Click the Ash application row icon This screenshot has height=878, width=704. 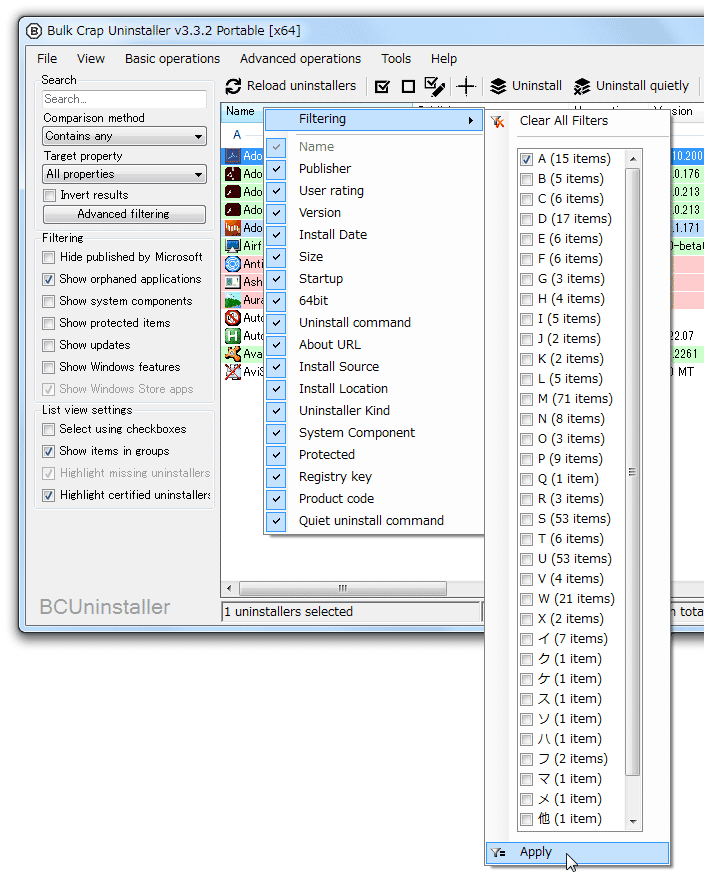[x=232, y=282]
